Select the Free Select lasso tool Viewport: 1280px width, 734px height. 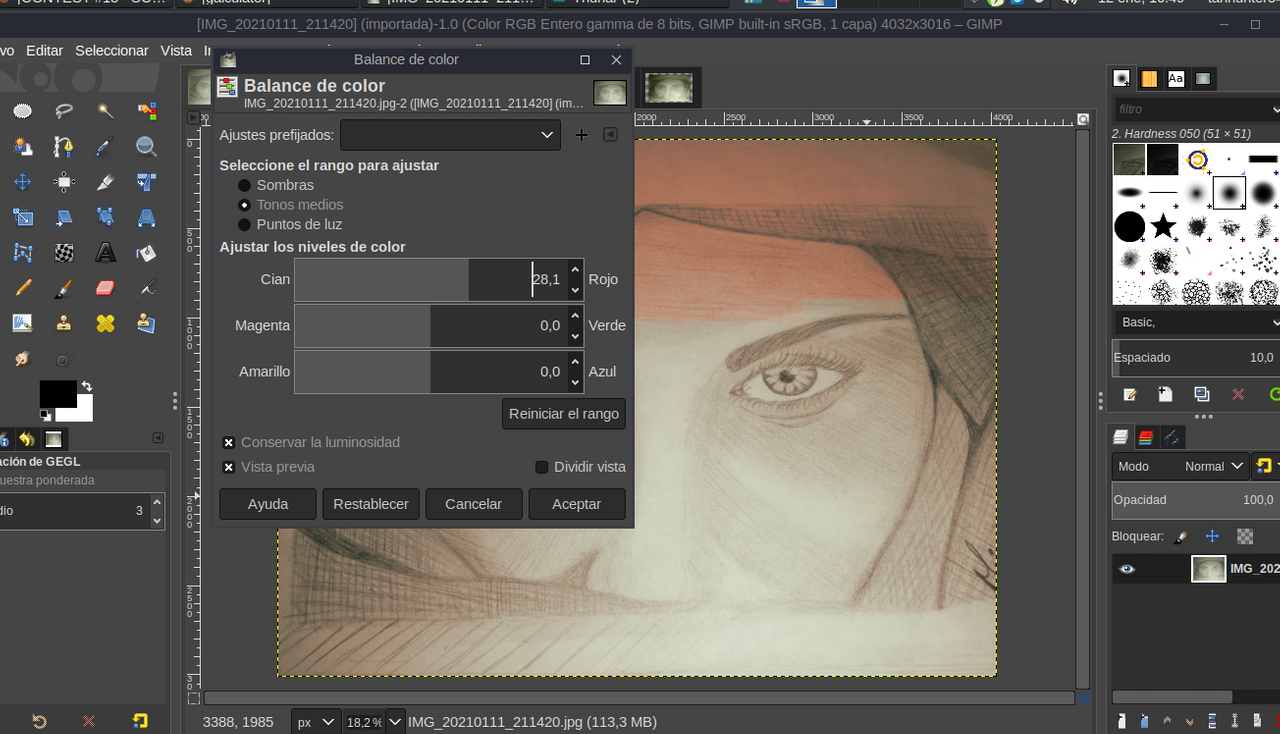coord(64,111)
